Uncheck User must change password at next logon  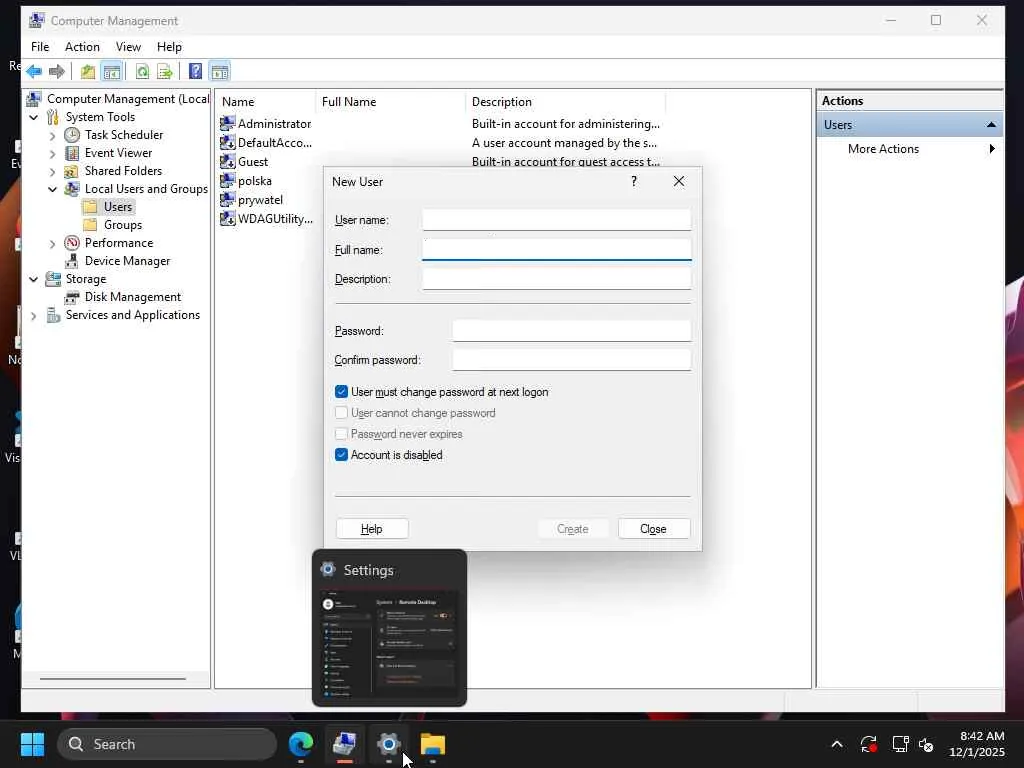click(341, 392)
